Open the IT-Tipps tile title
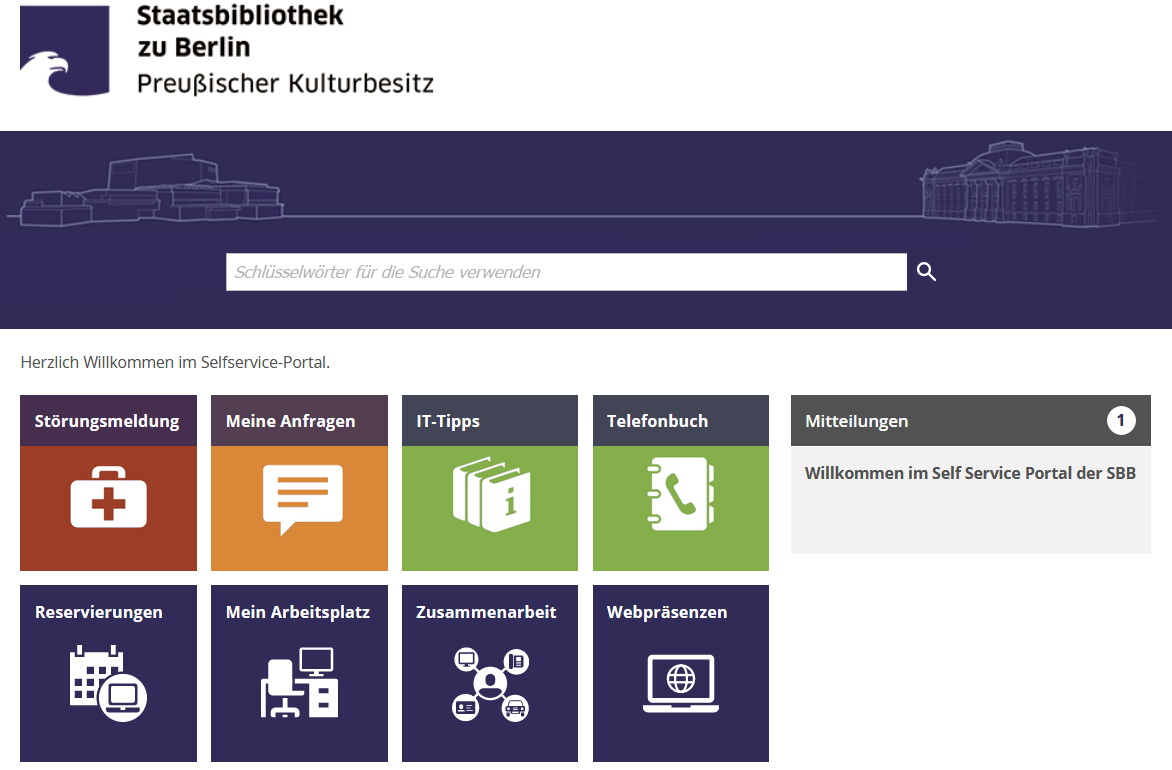 click(448, 422)
